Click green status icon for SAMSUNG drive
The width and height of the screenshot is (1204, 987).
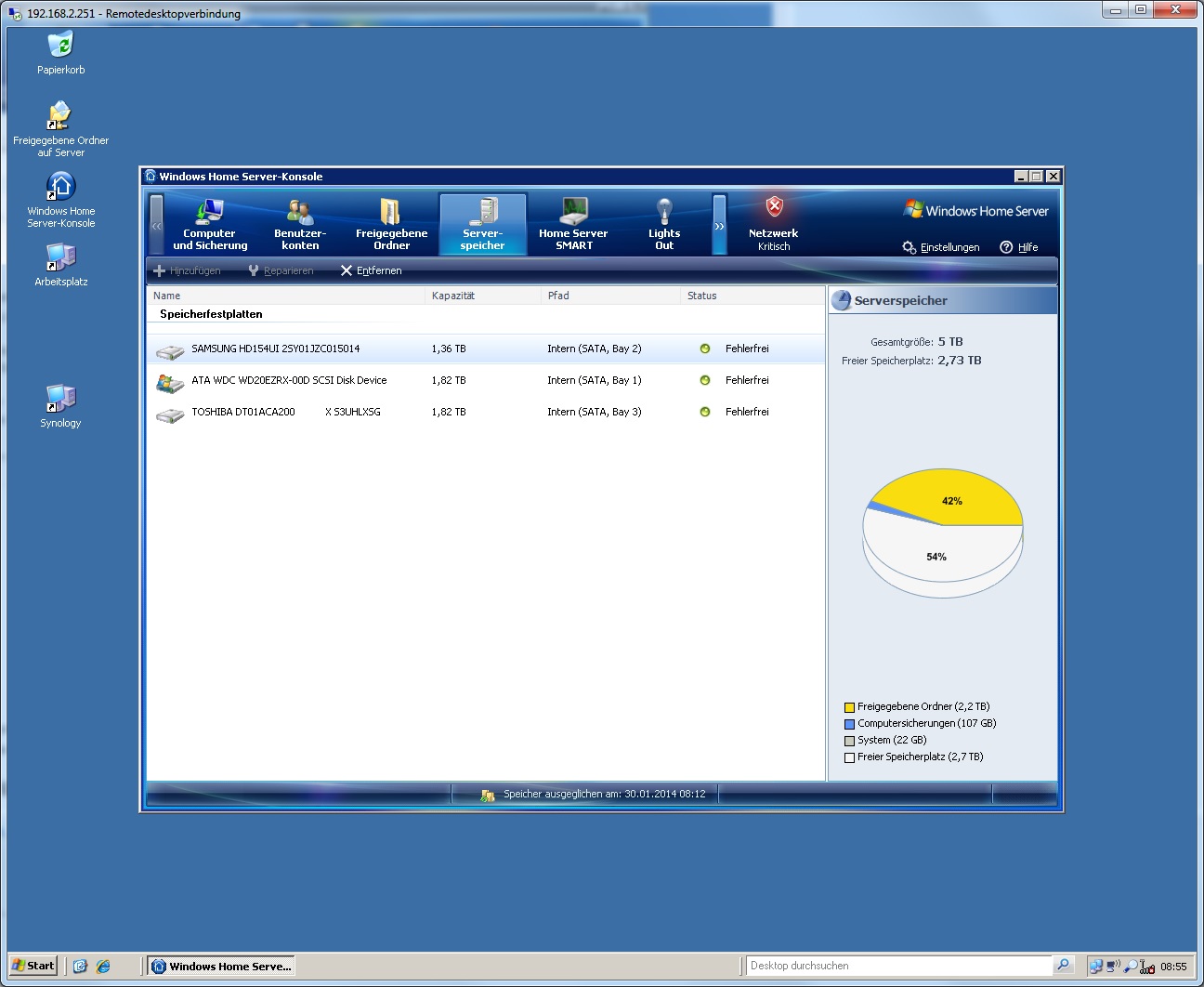[705, 349]
